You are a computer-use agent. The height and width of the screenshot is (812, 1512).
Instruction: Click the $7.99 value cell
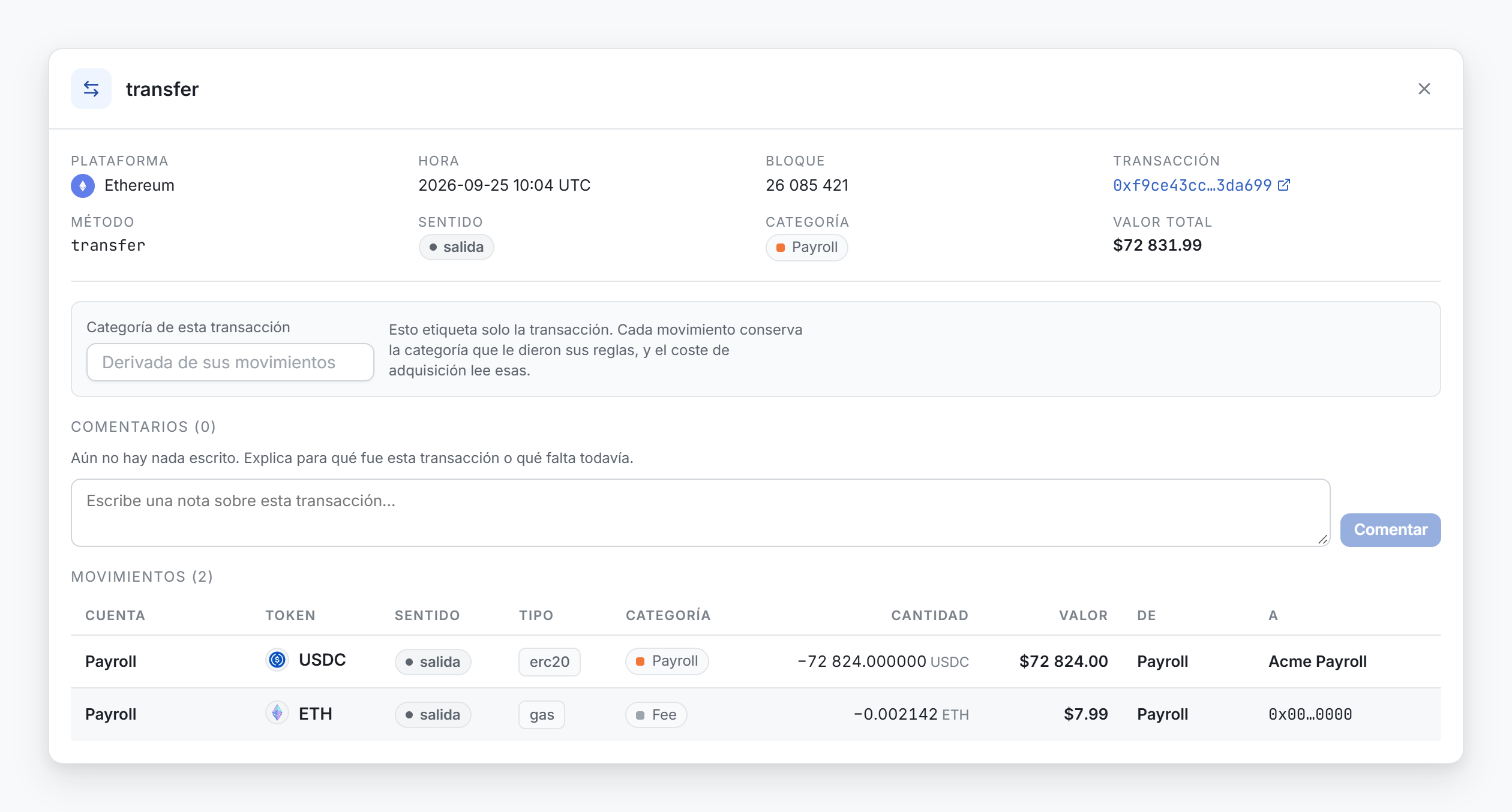pos(1085,714)
